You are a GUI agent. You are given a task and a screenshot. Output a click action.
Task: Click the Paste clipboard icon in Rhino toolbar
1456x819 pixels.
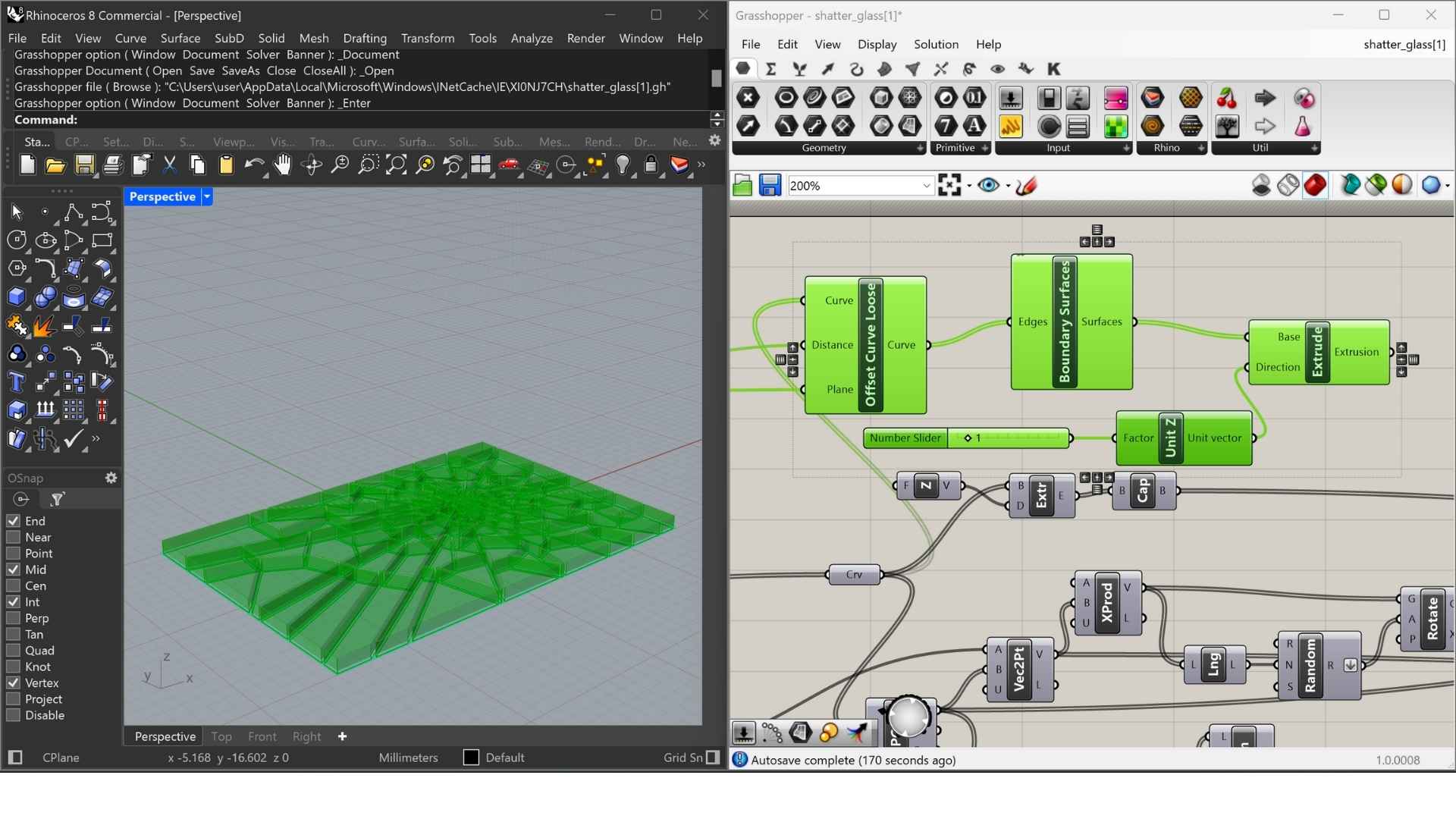pyautogui.click(x=226, y=165)
